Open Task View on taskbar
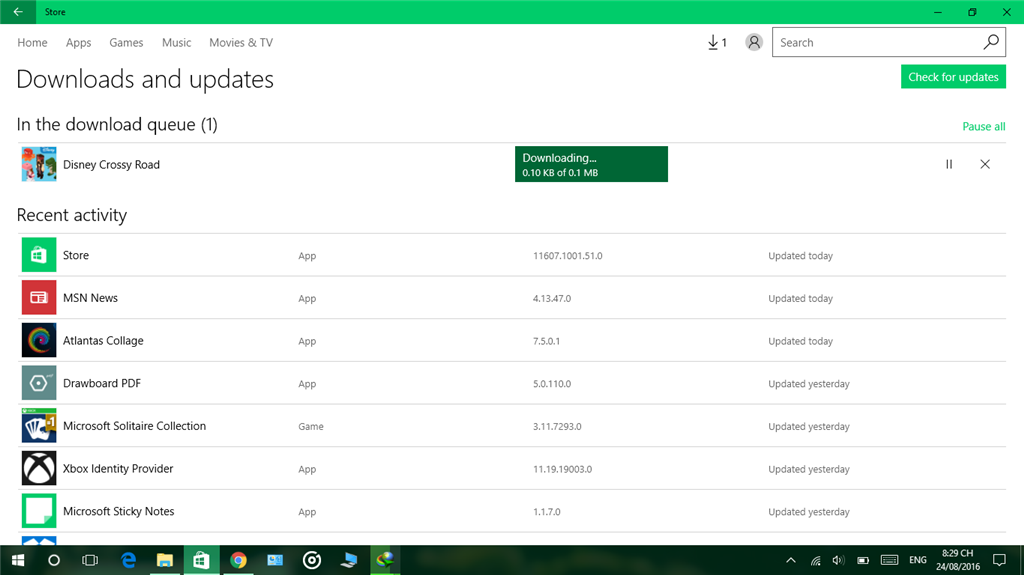 90,560
